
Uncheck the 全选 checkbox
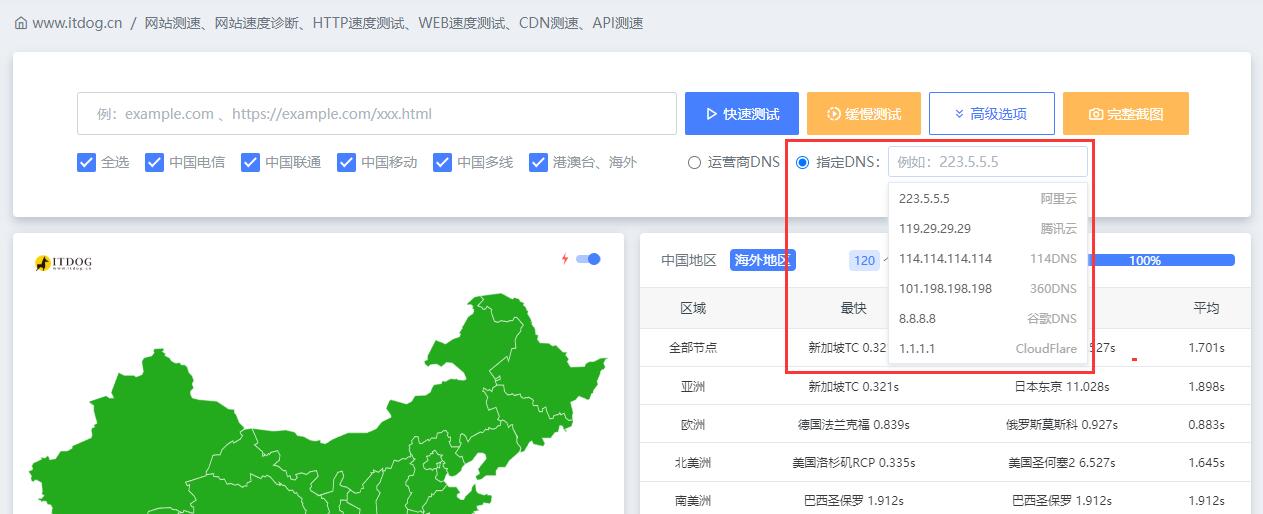(x=87, y=162)
